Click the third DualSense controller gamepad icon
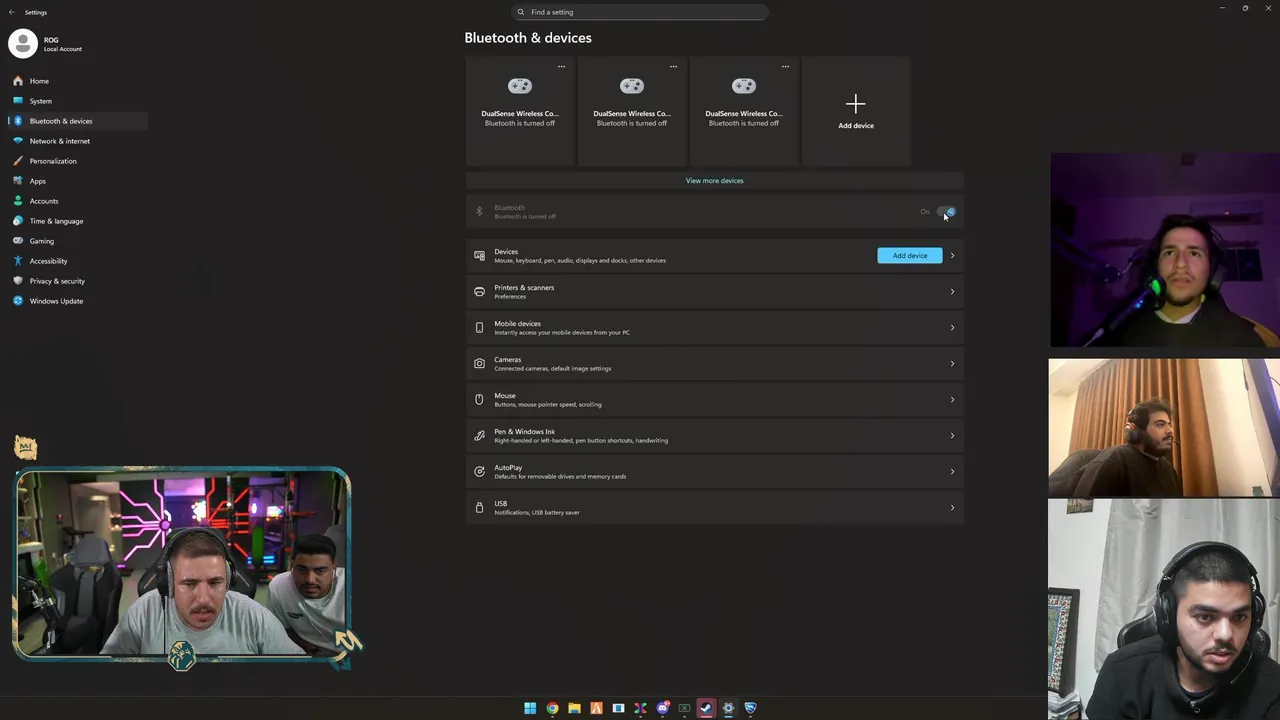The image size is (1280, 720). click(744, 86)
